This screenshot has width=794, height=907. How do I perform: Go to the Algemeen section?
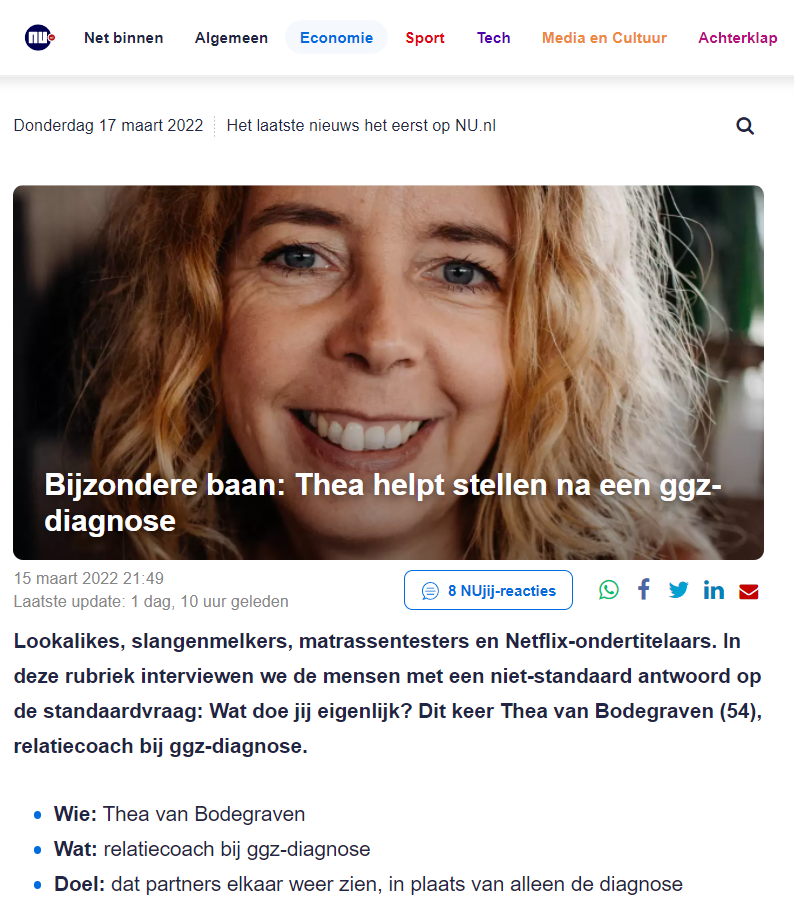tap(231, 38)
